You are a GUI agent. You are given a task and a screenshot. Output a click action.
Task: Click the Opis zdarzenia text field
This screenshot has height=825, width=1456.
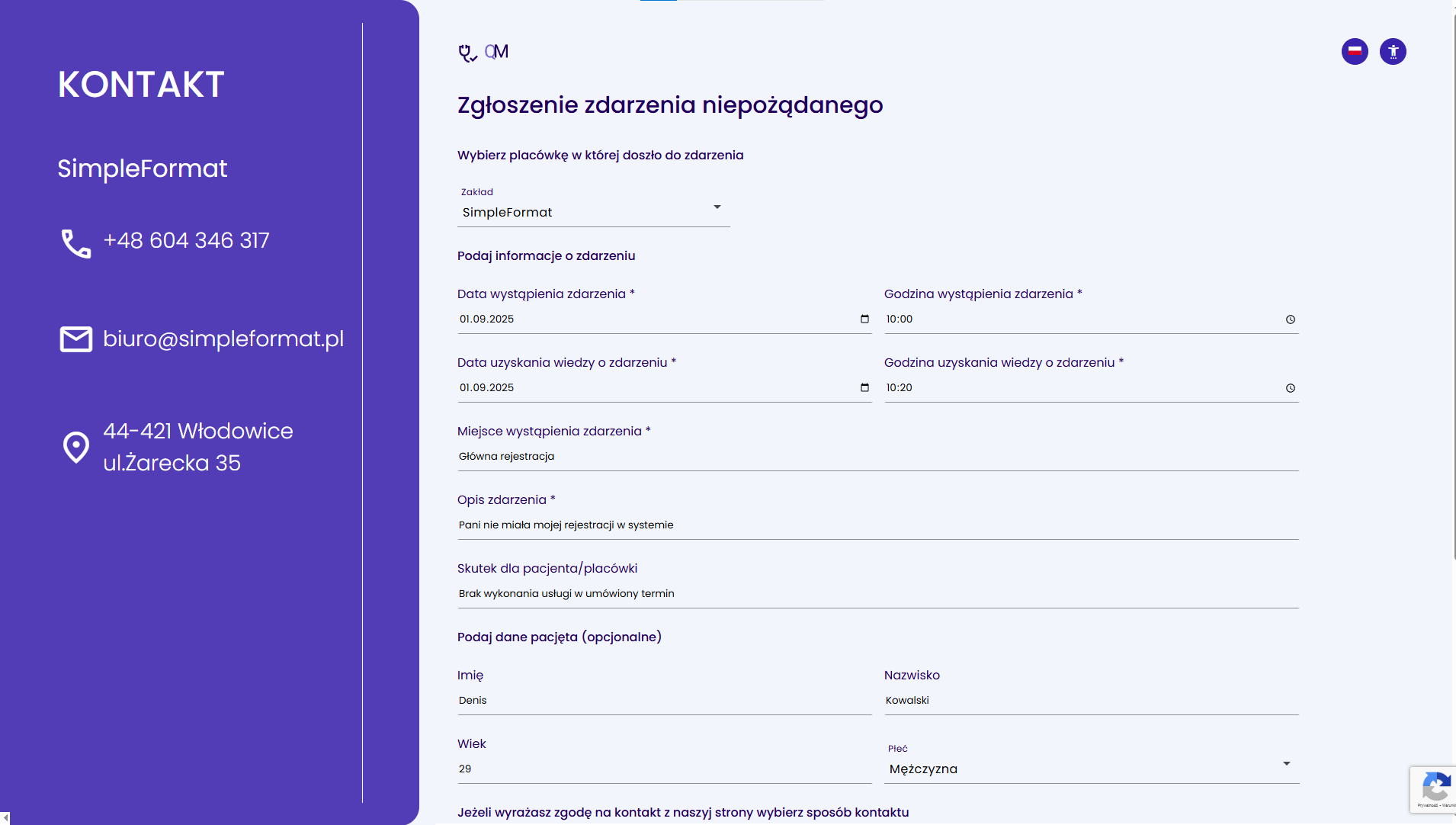[878, 525]
